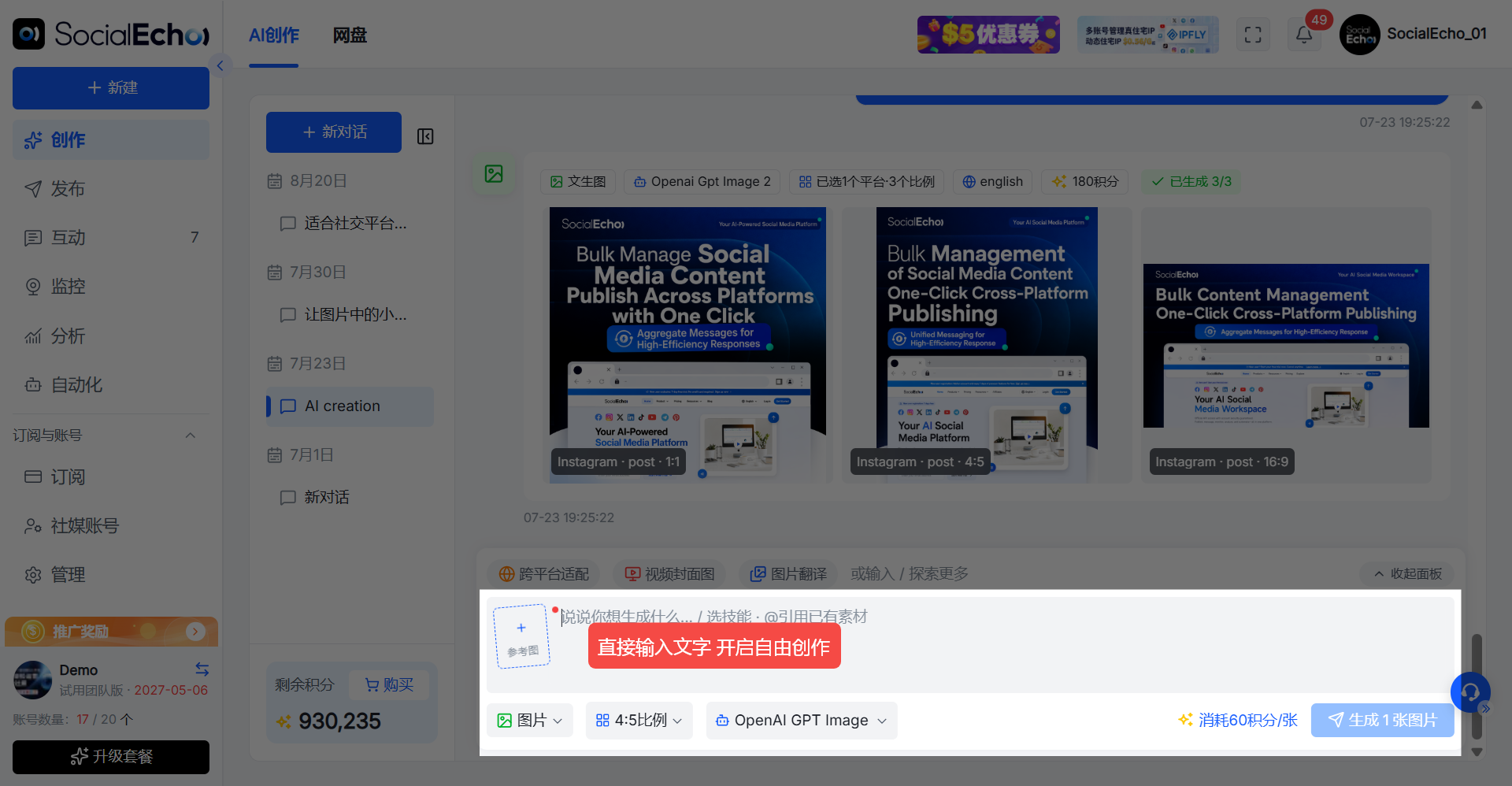The width and height of the screenshot is (1512, 786).
Task: Open the Instagram post 16:9 image
Action: (x=1286, y=346)
